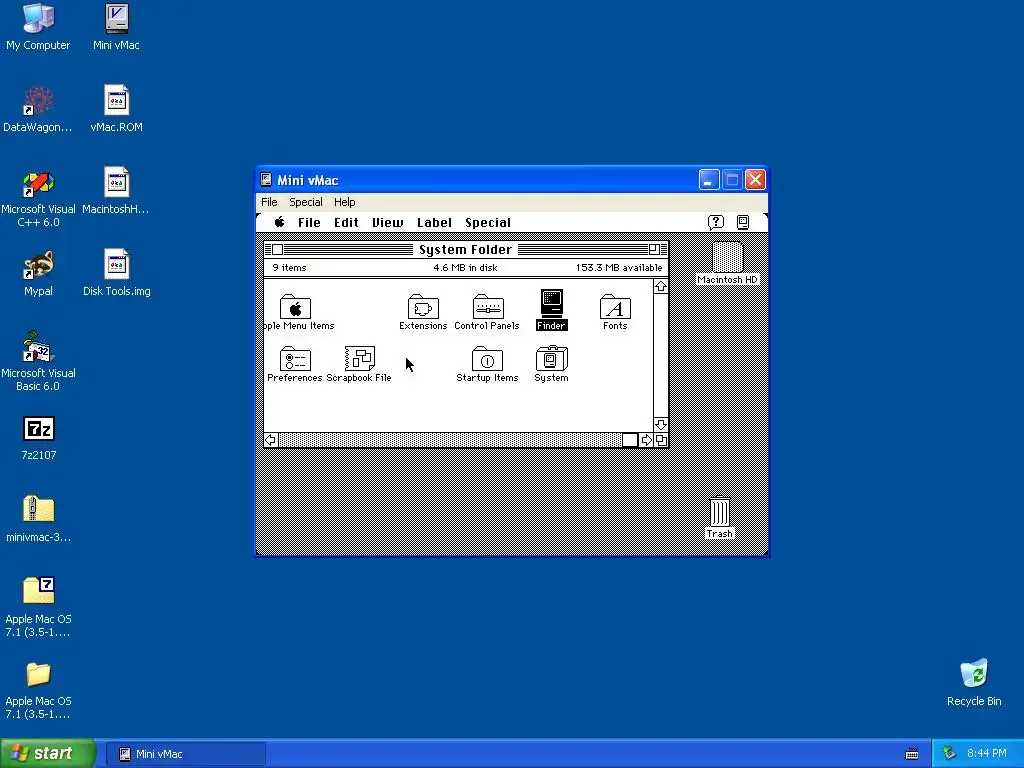This screenshot has height=768, width=1024.
Task: Open the Mac Special menu
Action: tap(488, 223)
